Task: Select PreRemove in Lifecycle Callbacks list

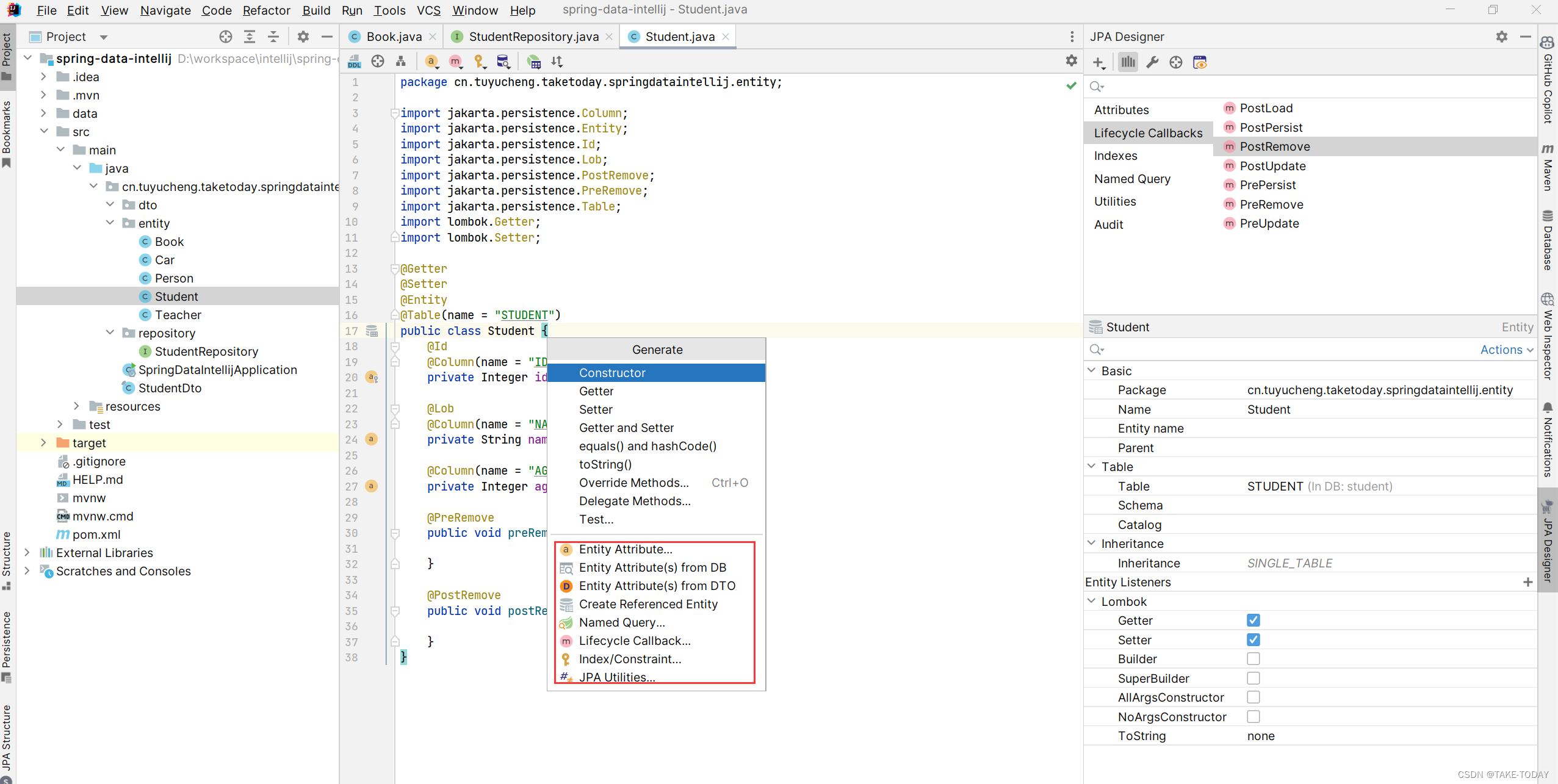Action: [1271, 204]
